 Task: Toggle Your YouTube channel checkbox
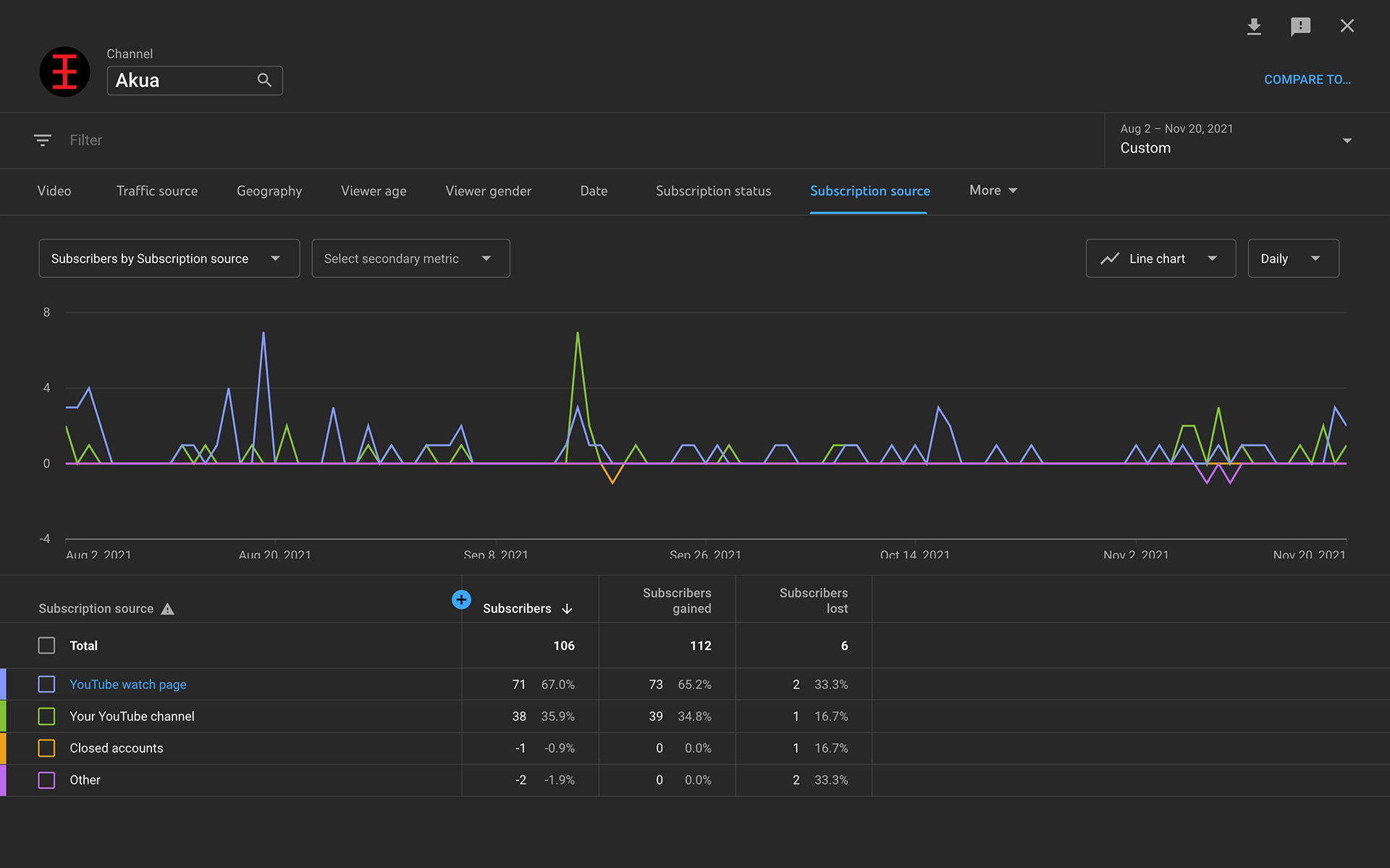46,716
